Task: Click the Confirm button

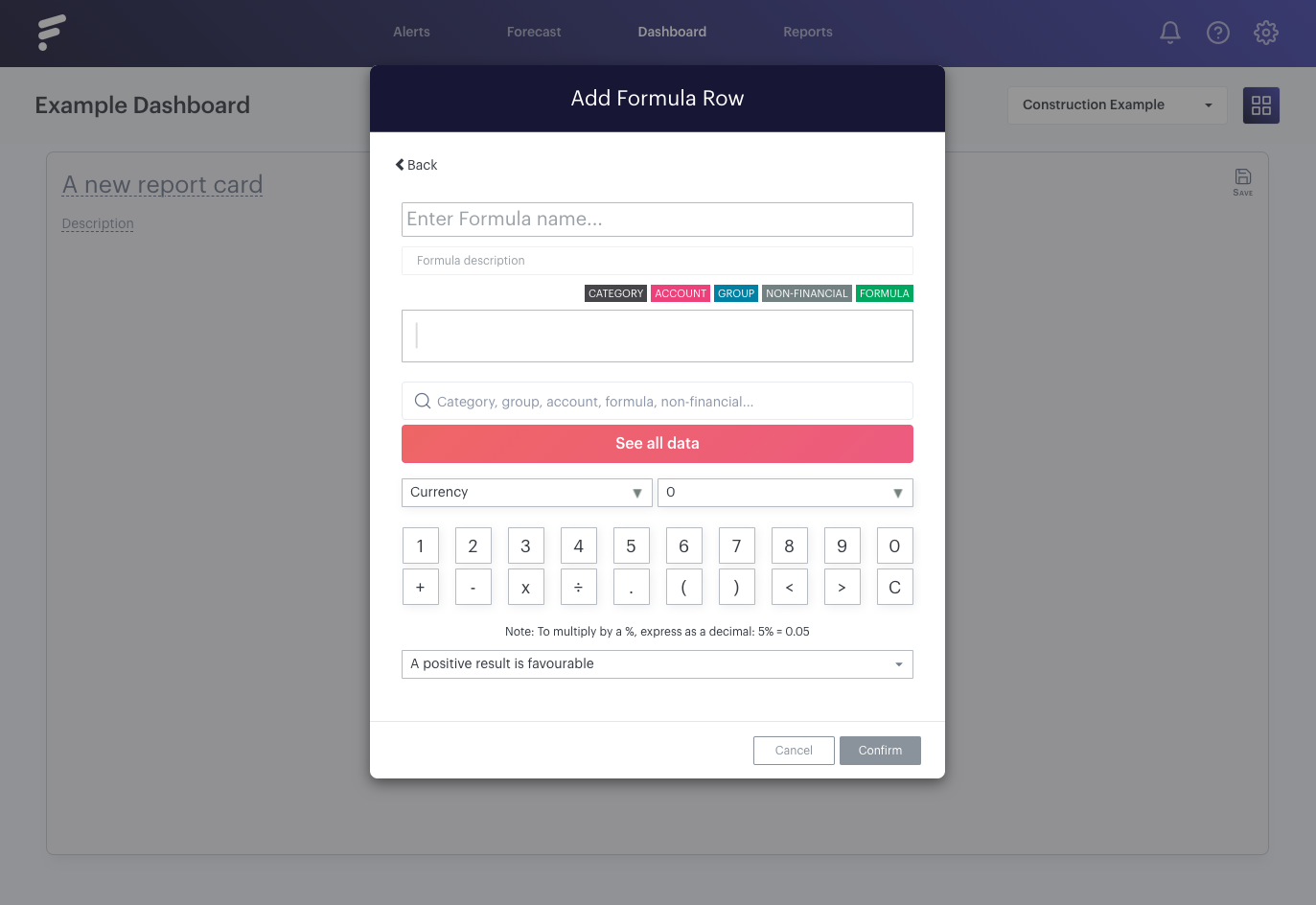Action: point(880,751)
